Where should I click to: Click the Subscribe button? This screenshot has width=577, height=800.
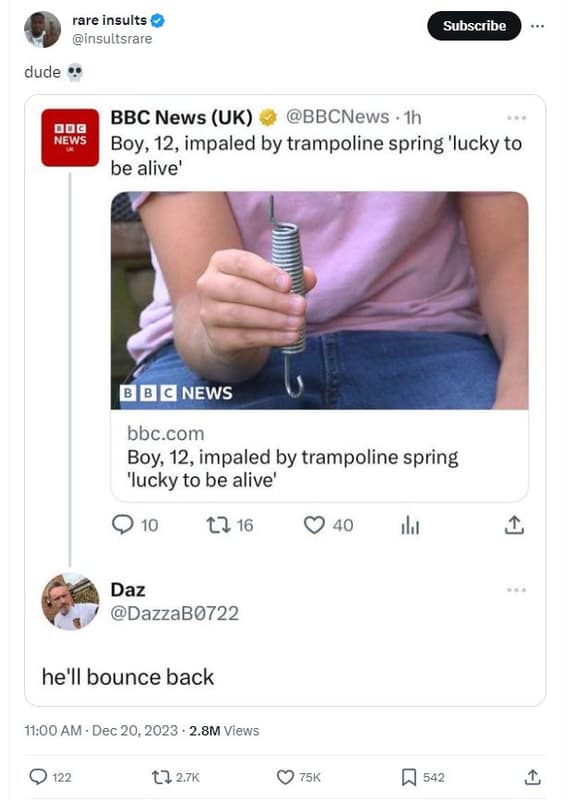[x=474, y=26]
